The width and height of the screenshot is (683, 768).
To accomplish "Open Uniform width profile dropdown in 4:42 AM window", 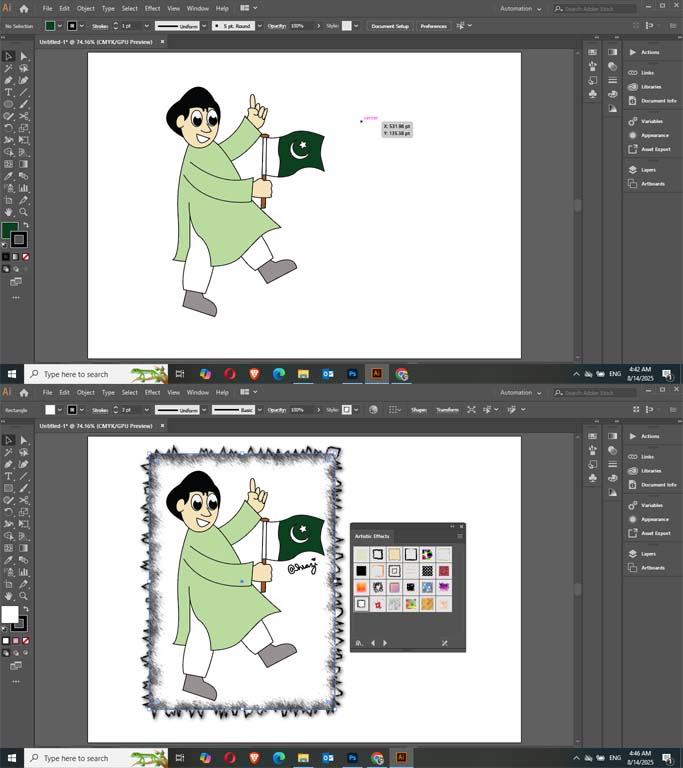I will pyautogui.click(x=204, y=25).
